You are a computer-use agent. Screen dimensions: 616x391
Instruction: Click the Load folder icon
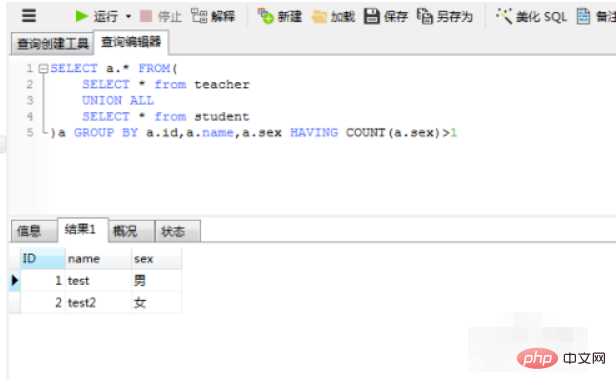(x=319, y=17)
